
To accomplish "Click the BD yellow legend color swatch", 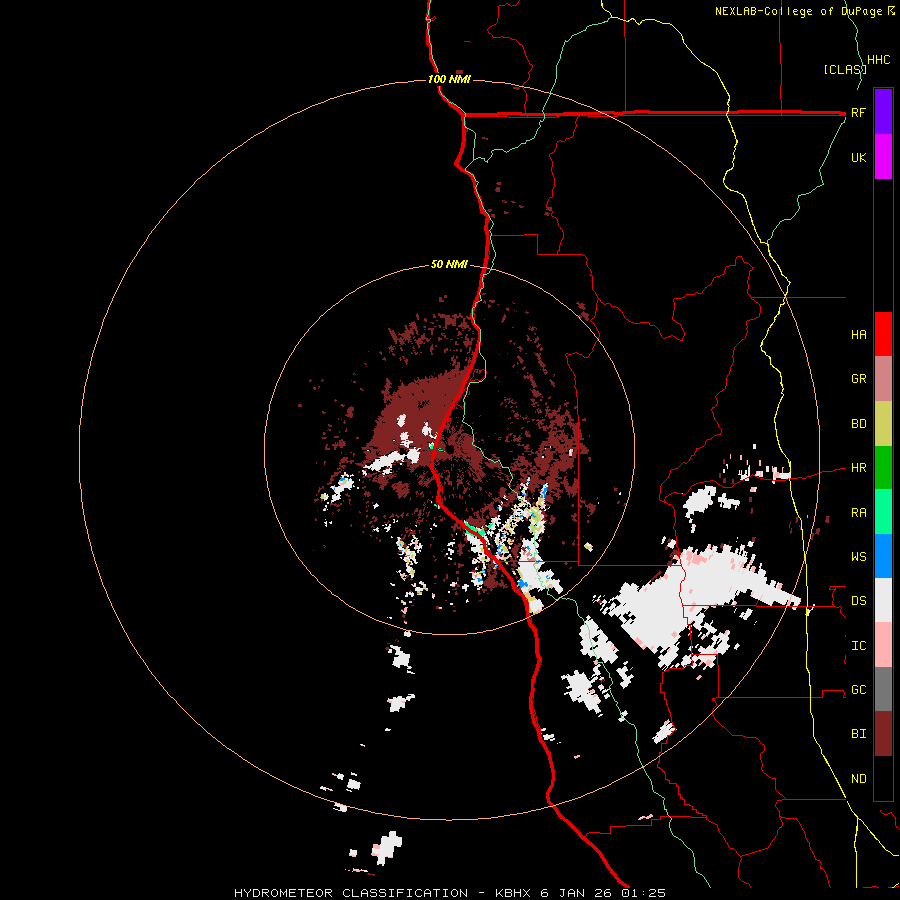I will 883,424.
